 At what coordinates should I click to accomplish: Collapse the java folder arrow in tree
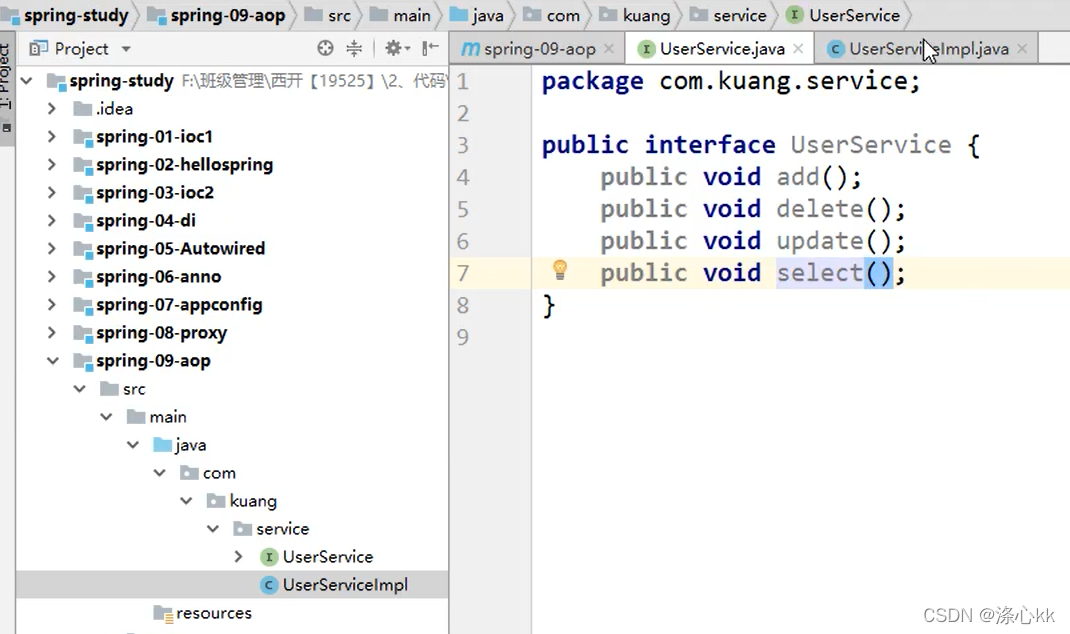[132, 444]
